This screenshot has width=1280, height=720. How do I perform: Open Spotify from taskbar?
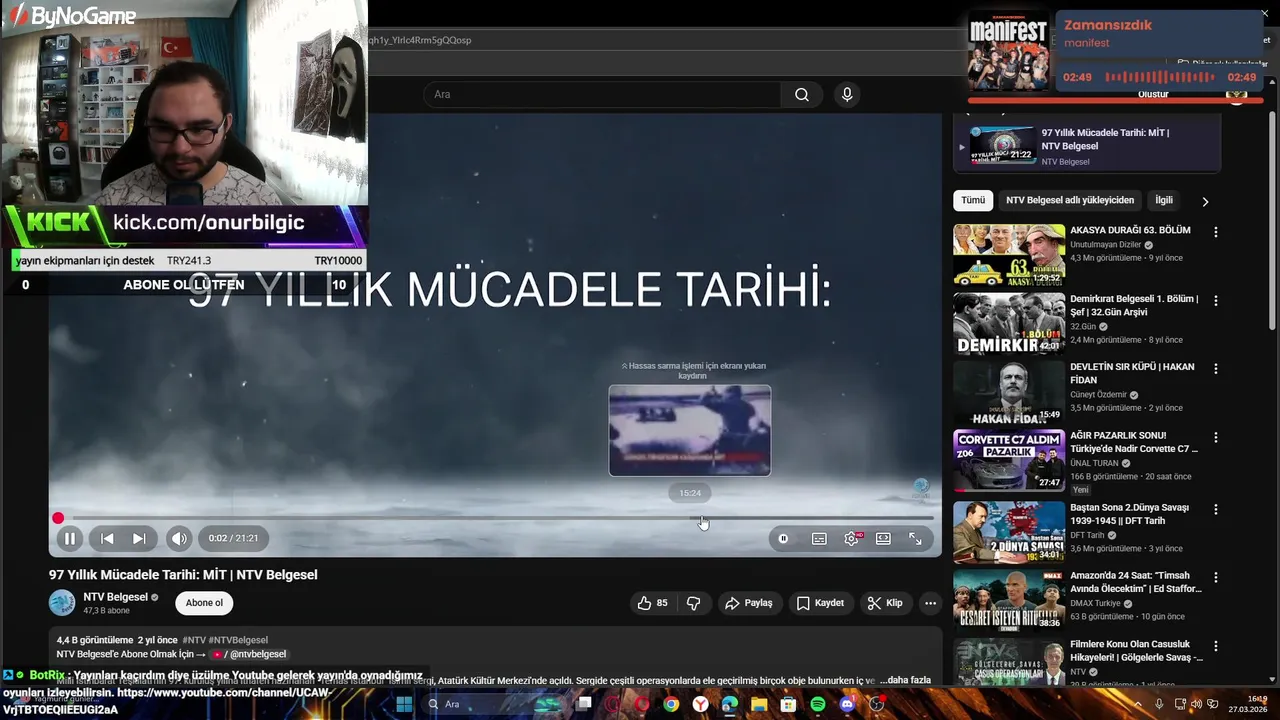pyautogui.click(x=818, y=704)
